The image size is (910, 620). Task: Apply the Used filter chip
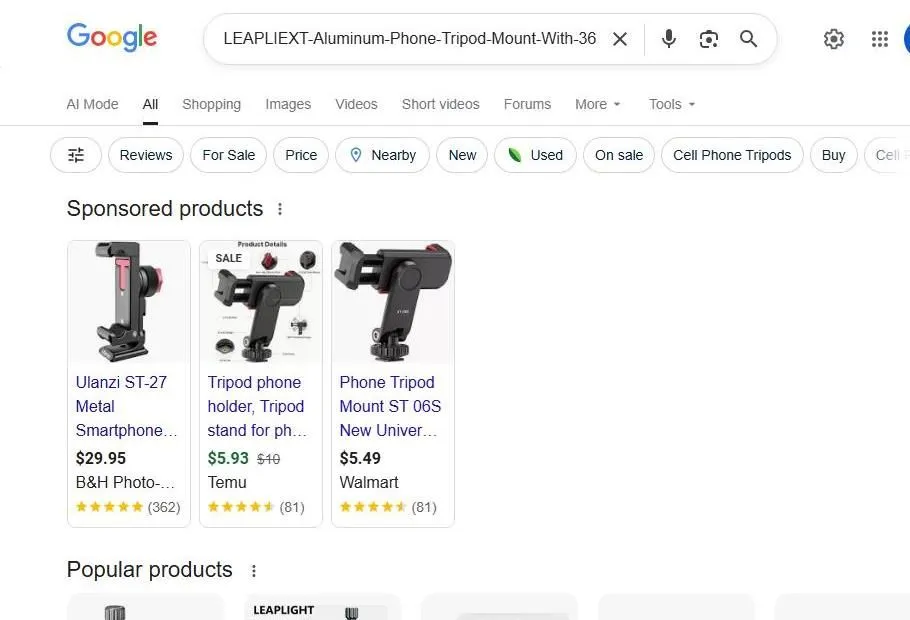pyautogui.click(x=535, y=155)
